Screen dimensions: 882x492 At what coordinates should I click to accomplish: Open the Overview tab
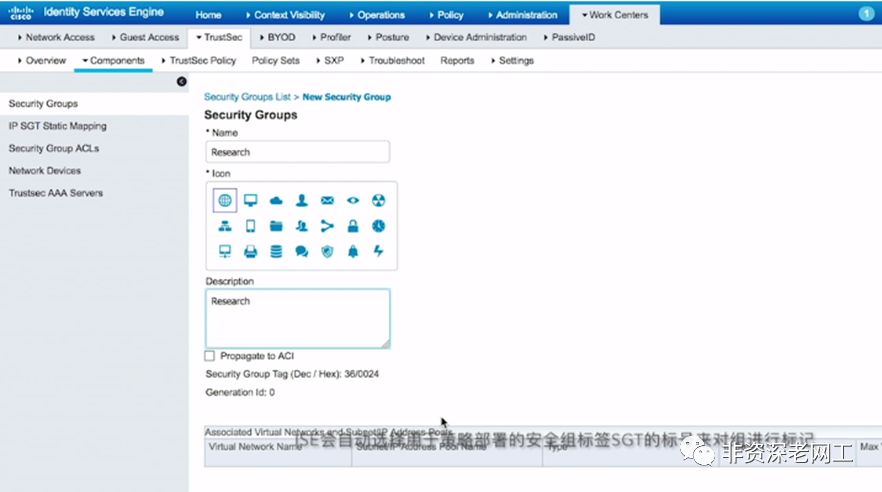click(42, 61)
